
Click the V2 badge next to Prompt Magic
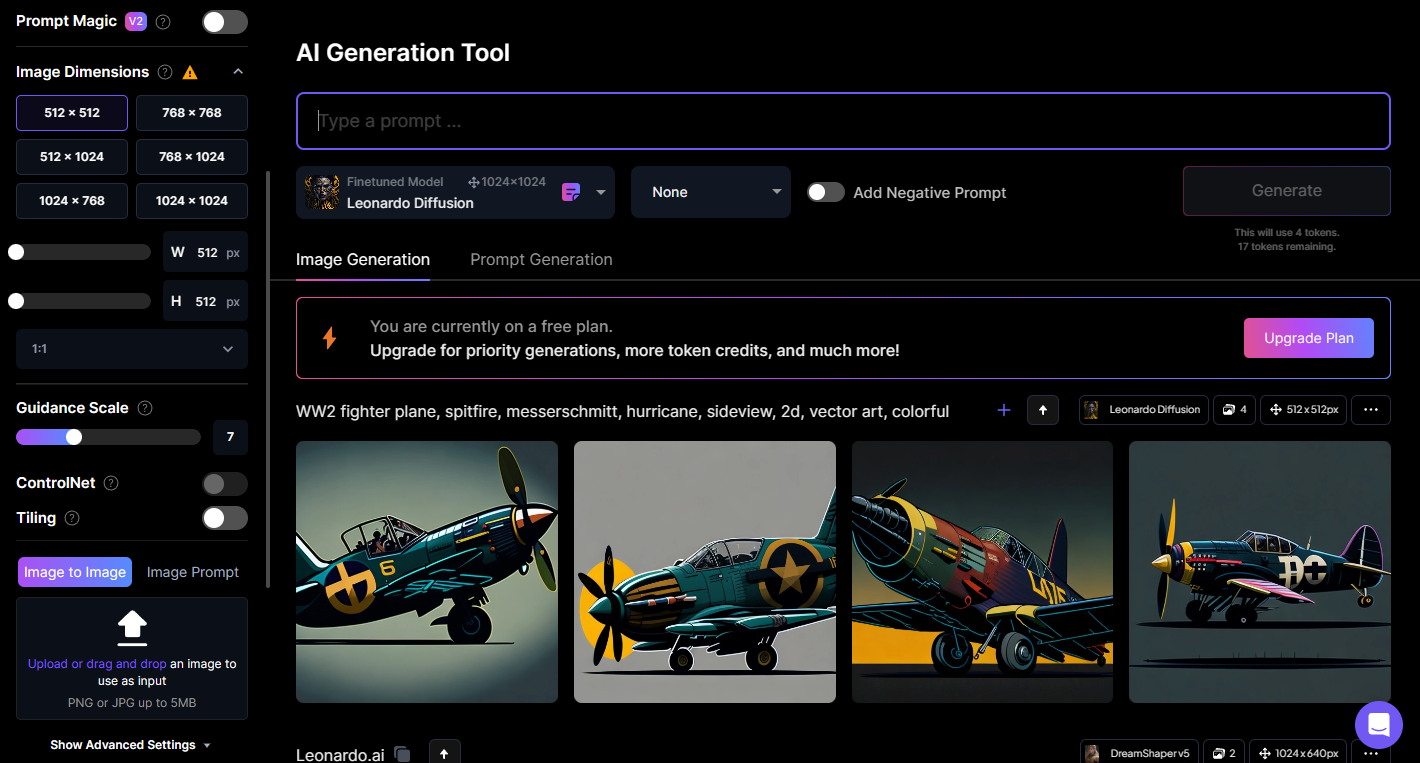pos(136,21)
